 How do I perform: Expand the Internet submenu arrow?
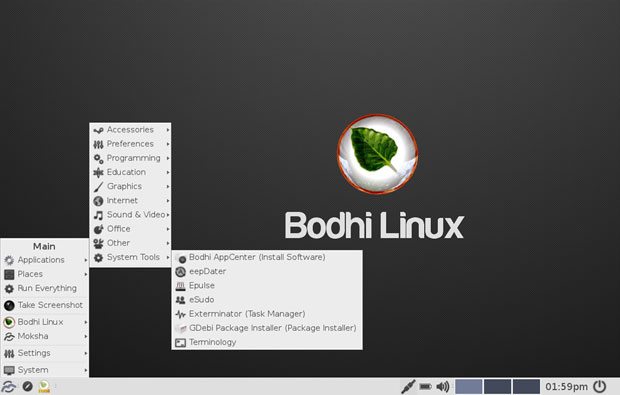[x=168, y=201]
